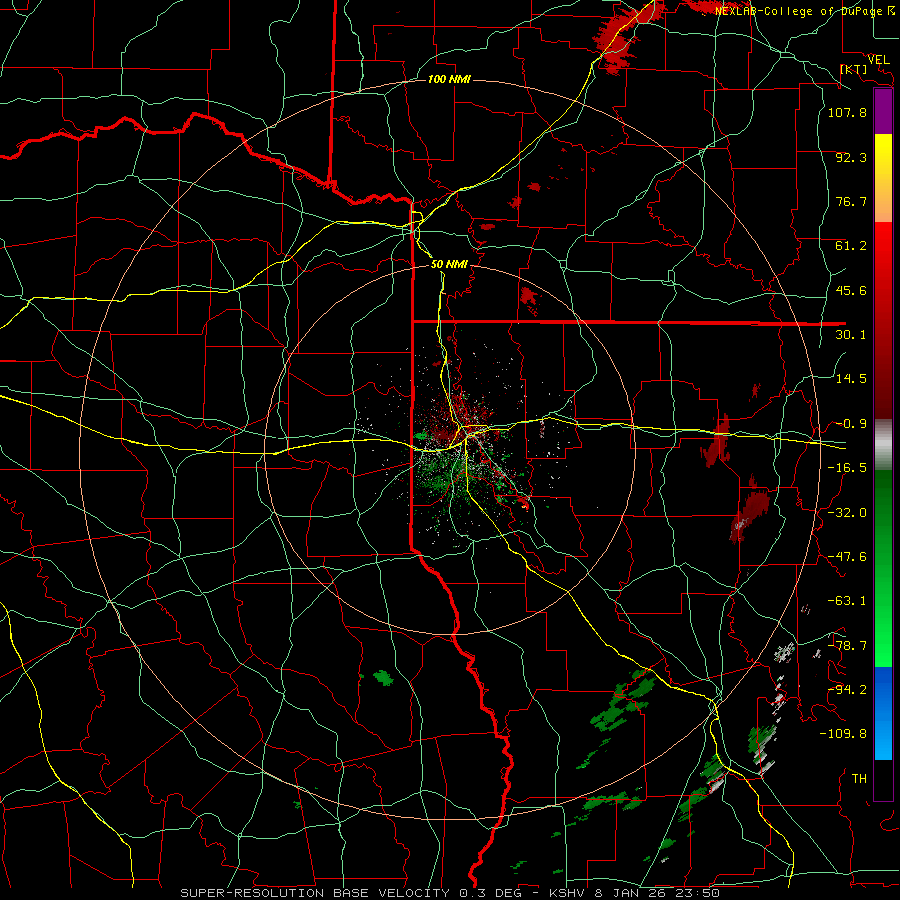Viewport: 900px width, 900px height.
Task: Select the -78.7 velocity scale value
Action: (x=847, y=646)
